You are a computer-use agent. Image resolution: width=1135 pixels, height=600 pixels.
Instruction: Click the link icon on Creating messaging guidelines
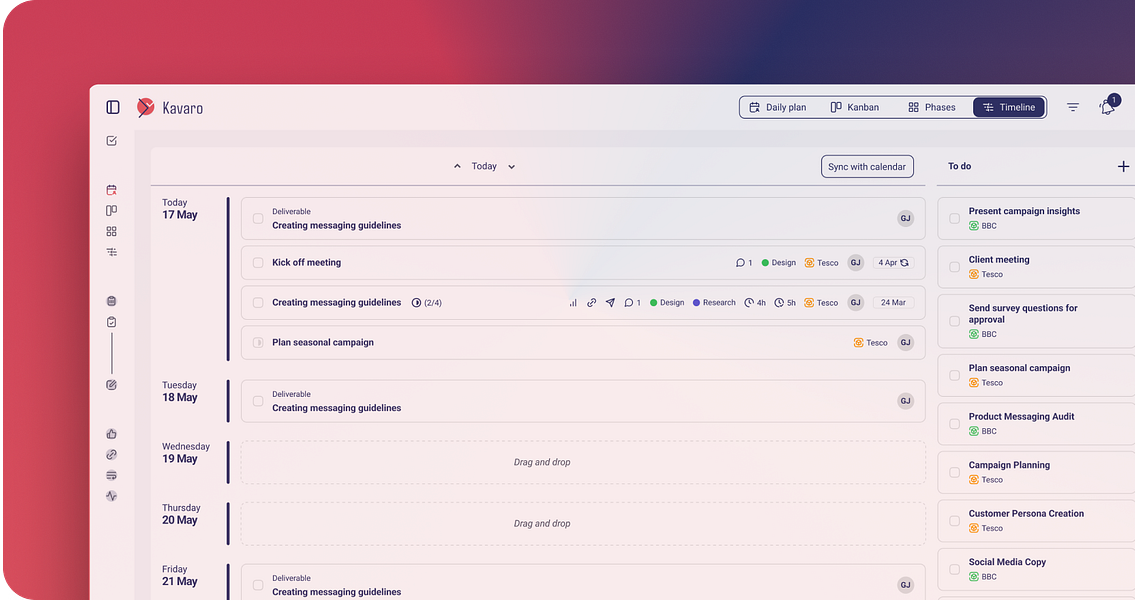click(591, 303)
